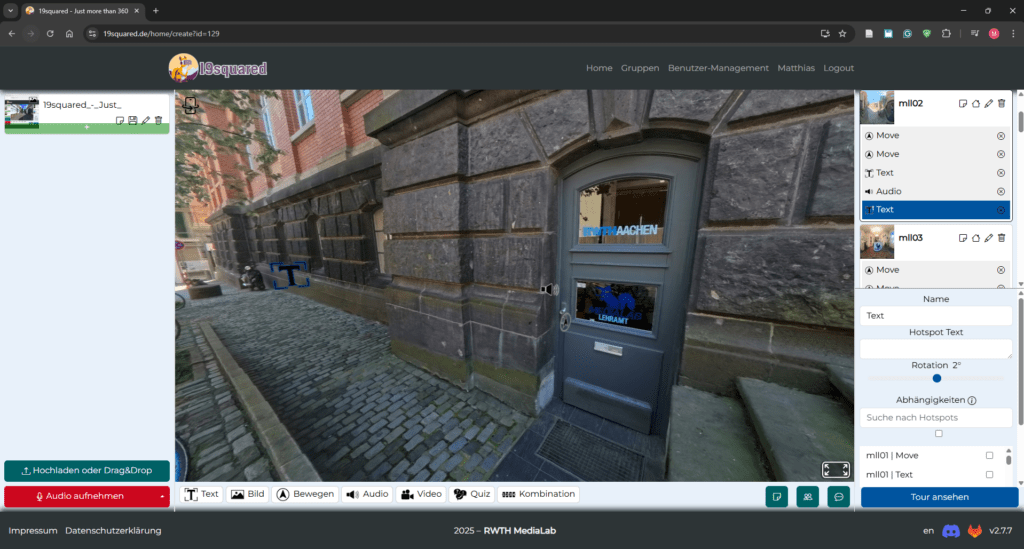Expand the Audio aufnehmen dropdown arrow
The width and height of the screenshot is (1024, 549).
161,496
